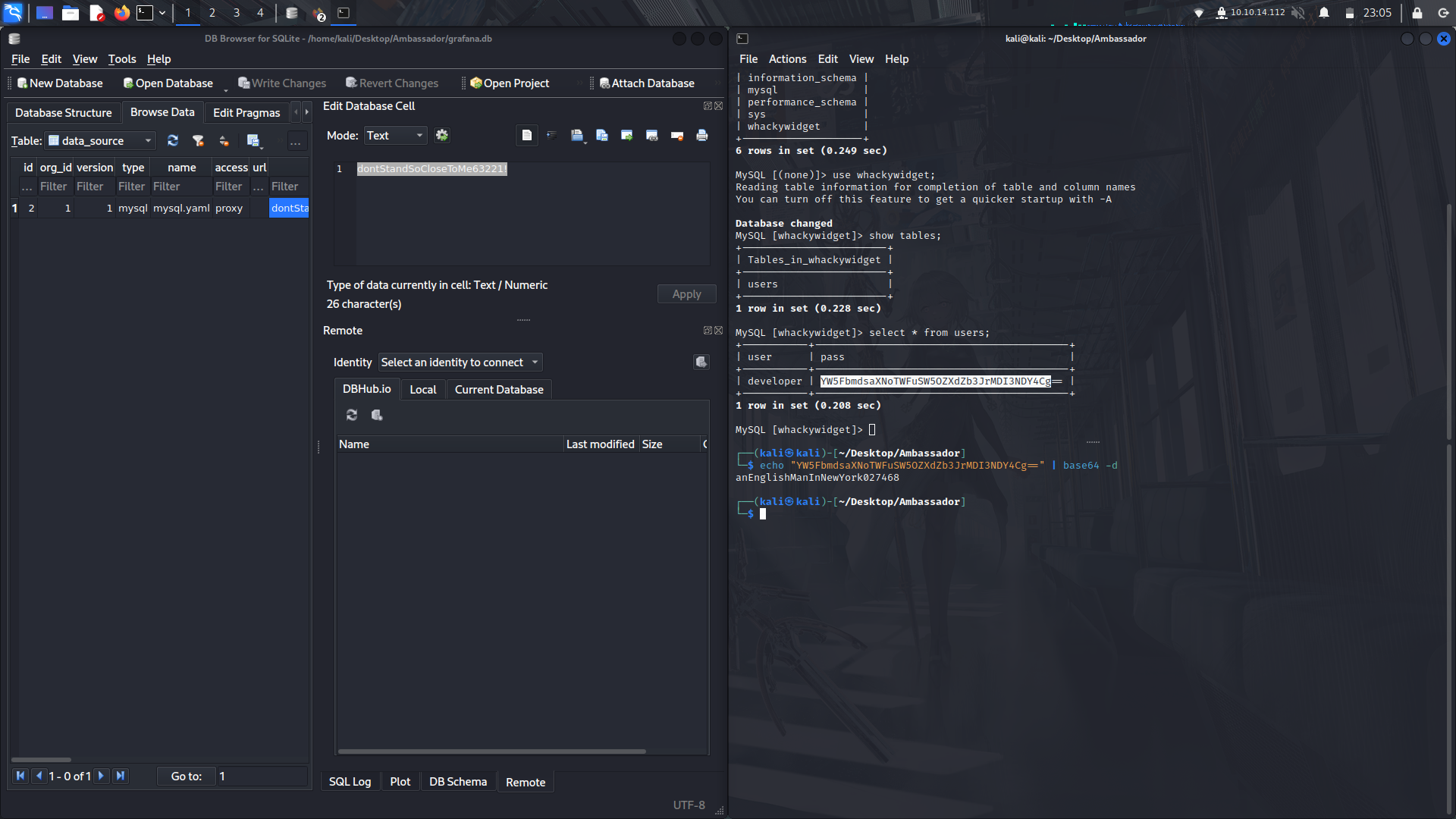Image resolution: width=1456 pixels, height=819 pixels.
Task: Clear sorting in Browse Data
Action: (224, 141)
